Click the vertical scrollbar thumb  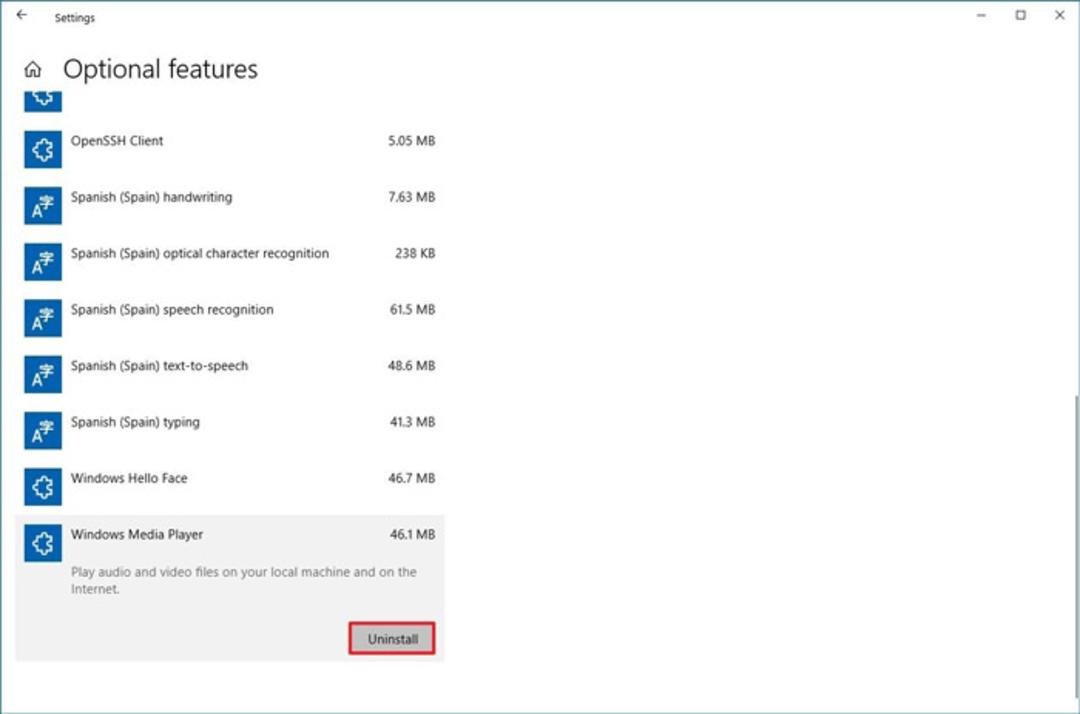(x=1077, y=551)
